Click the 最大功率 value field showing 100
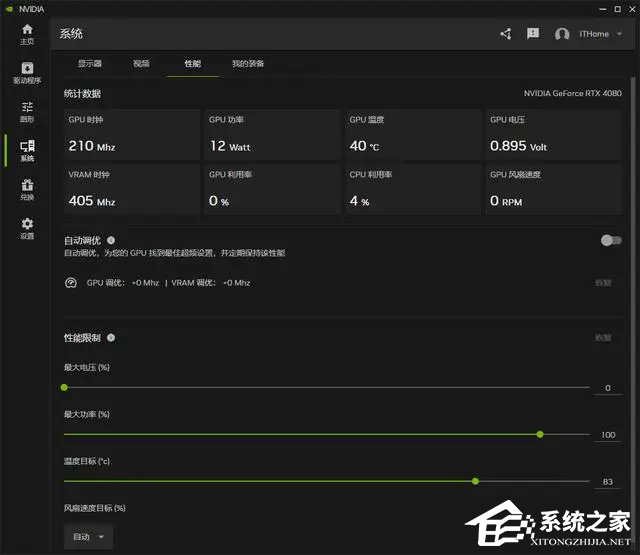 608,435
